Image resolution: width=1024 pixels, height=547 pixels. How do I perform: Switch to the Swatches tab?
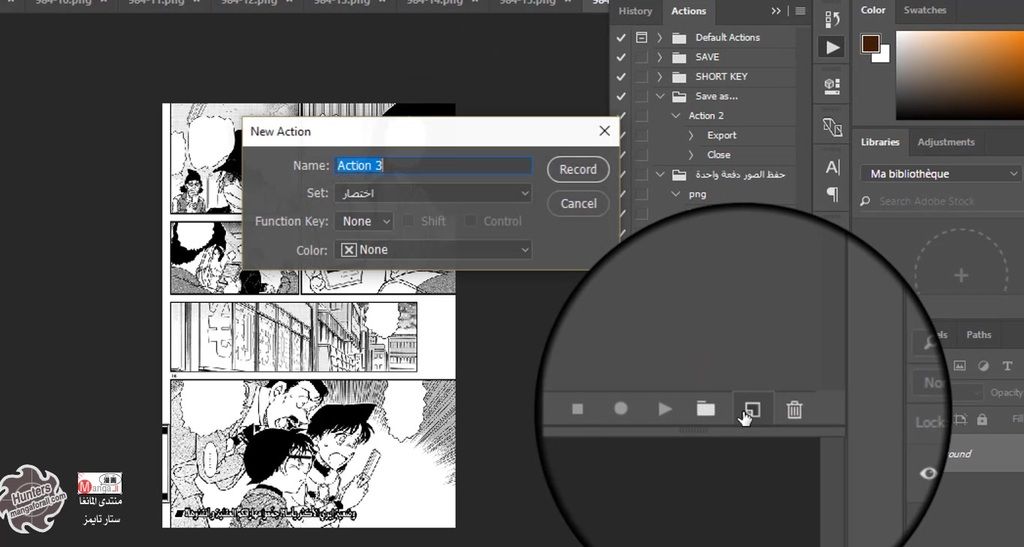pos(925,10)
